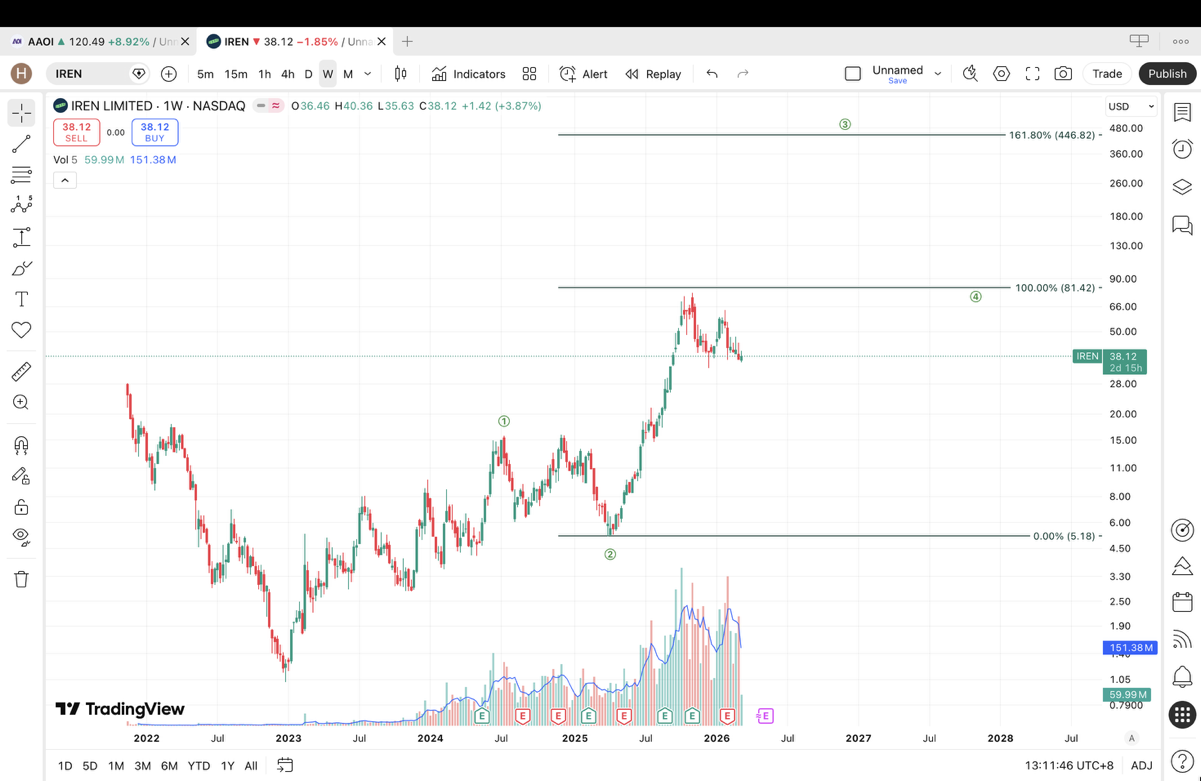Open the apps grid button
1201x781 pixels.
point(1182,714)
